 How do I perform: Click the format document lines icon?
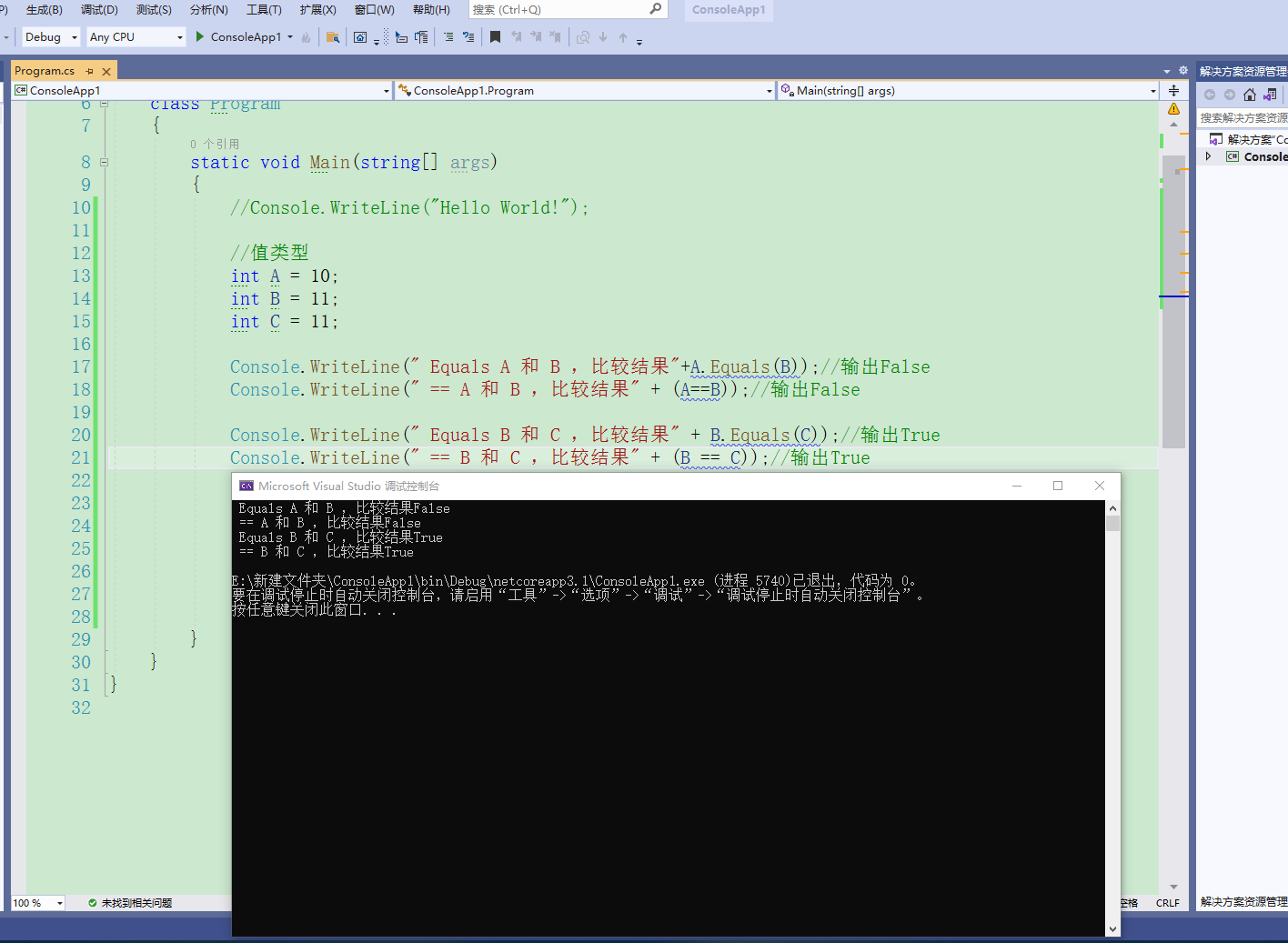point(421,37)
